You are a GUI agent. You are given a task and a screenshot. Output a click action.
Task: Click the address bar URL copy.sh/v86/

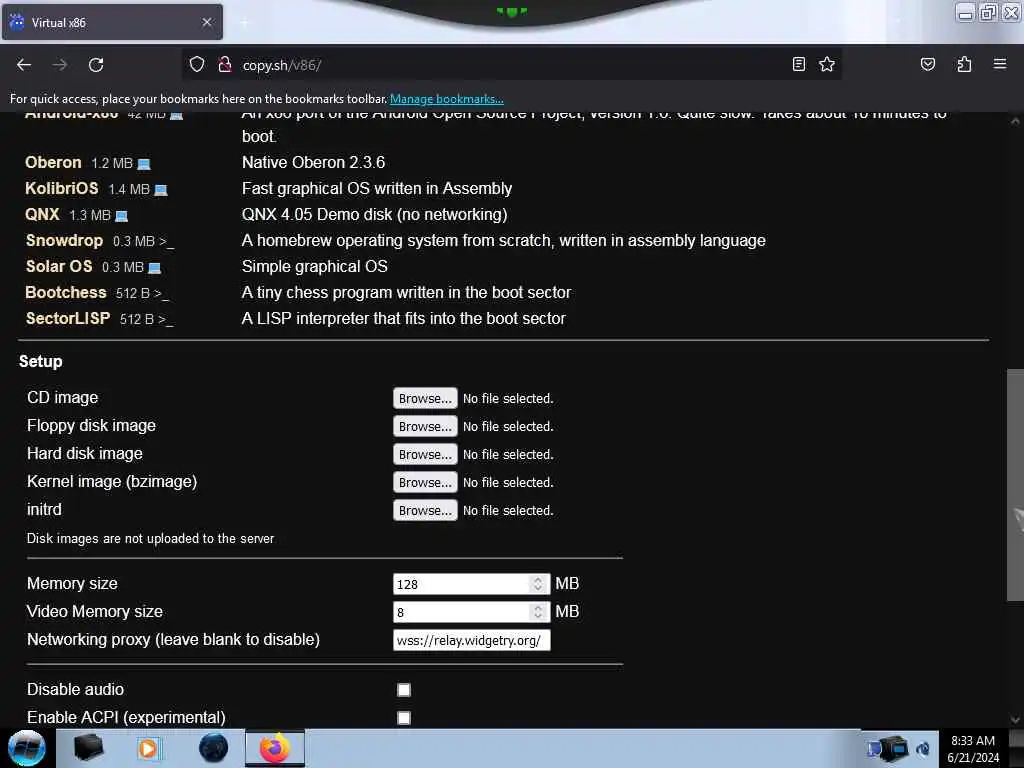pos(281,65)
